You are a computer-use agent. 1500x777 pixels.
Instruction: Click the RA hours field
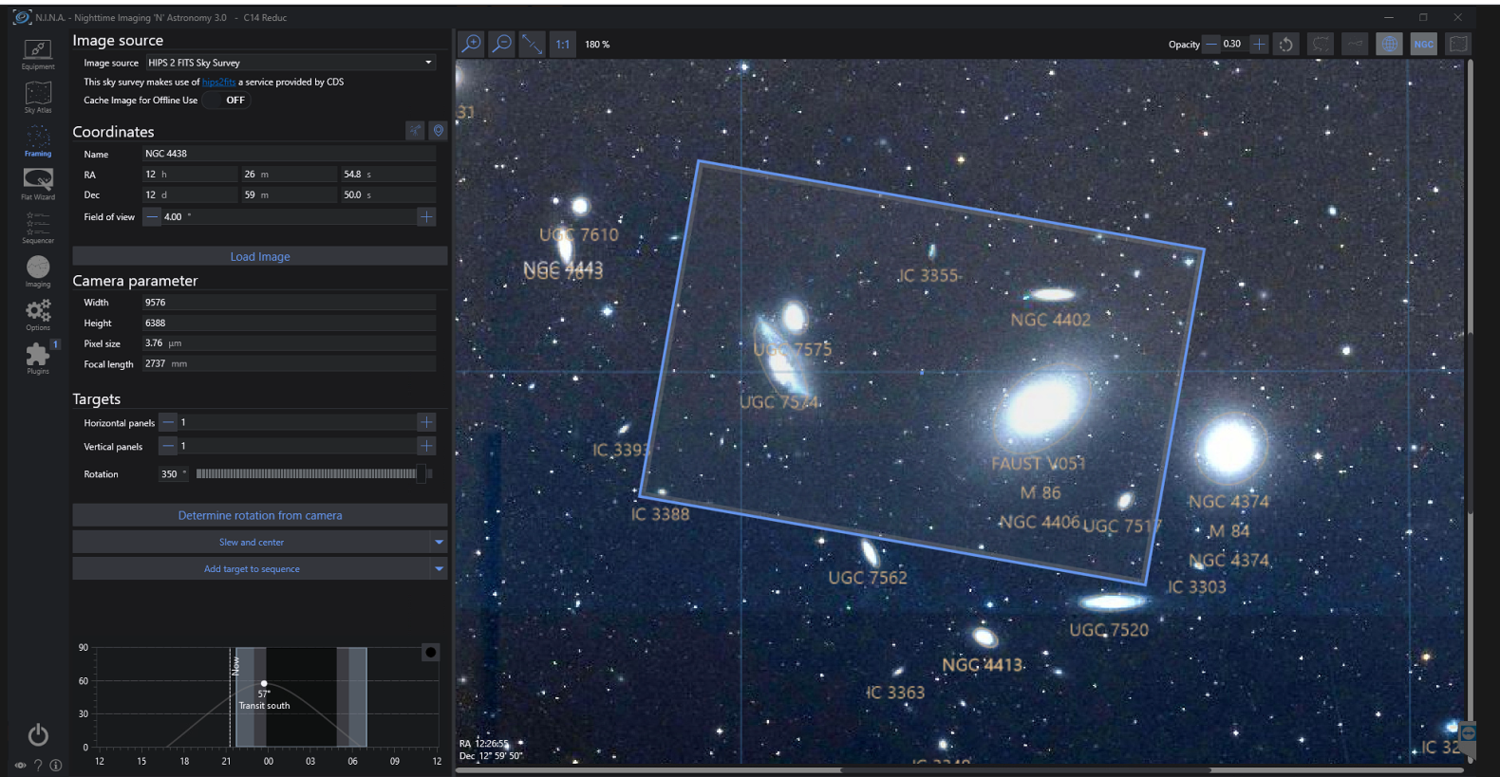coord(190,174)
